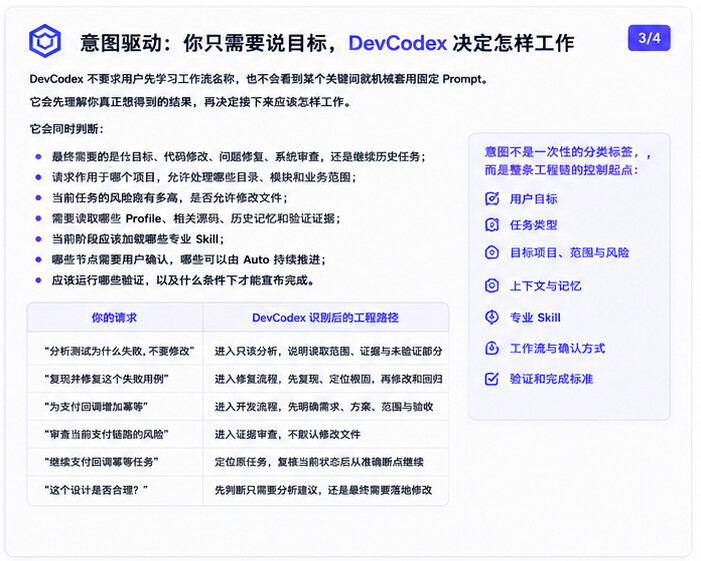The height and width of the screenshot is (561, 701).
Task: Click the 验证和完成标准 checkmark icon
Action: tap(492, 379)
